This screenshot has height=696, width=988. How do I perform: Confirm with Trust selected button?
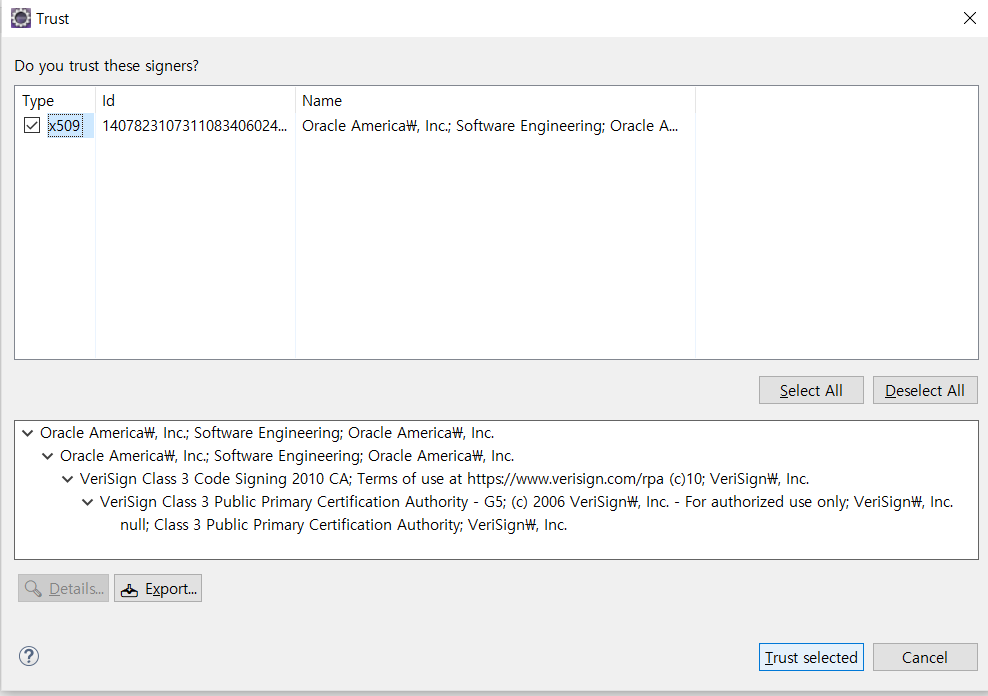click(x=811, y=658)
